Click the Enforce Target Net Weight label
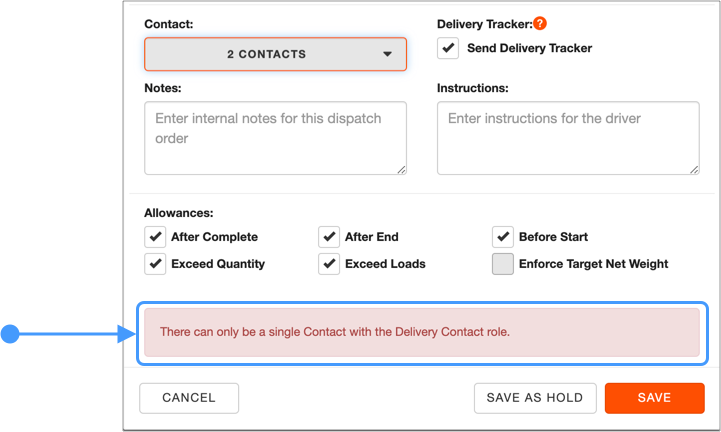 pos(594,264)
